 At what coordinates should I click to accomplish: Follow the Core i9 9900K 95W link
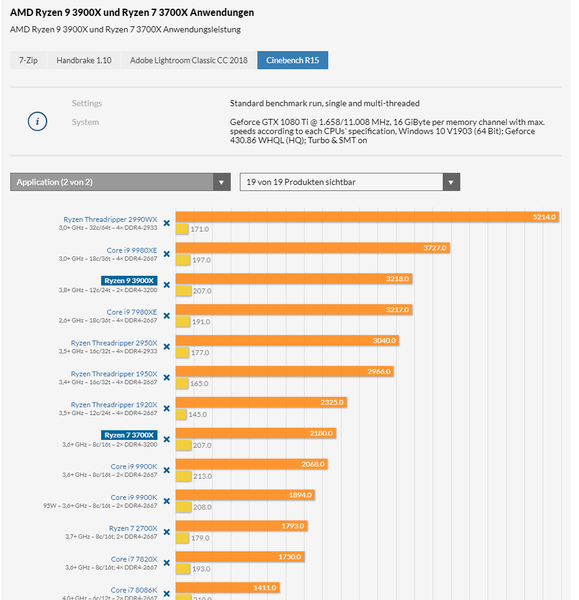(x=134, y=497)
